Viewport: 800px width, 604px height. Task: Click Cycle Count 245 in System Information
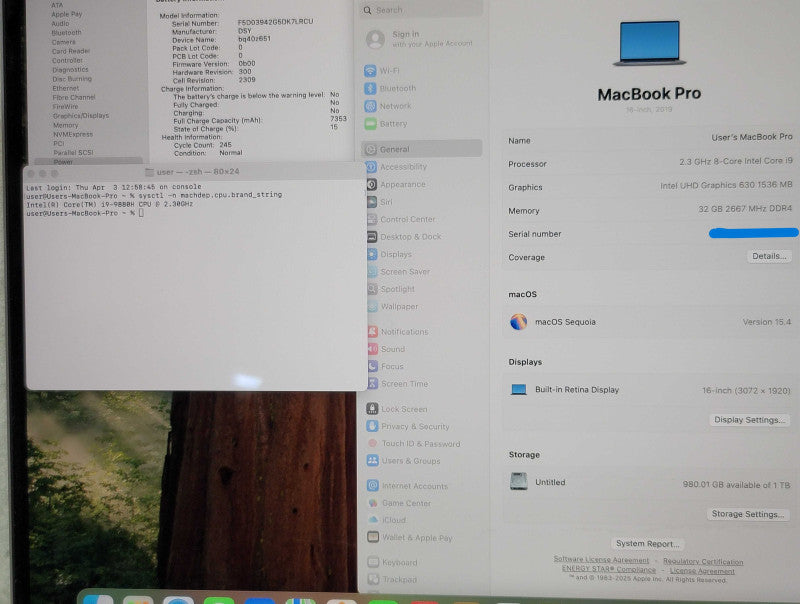pos(203,145)
